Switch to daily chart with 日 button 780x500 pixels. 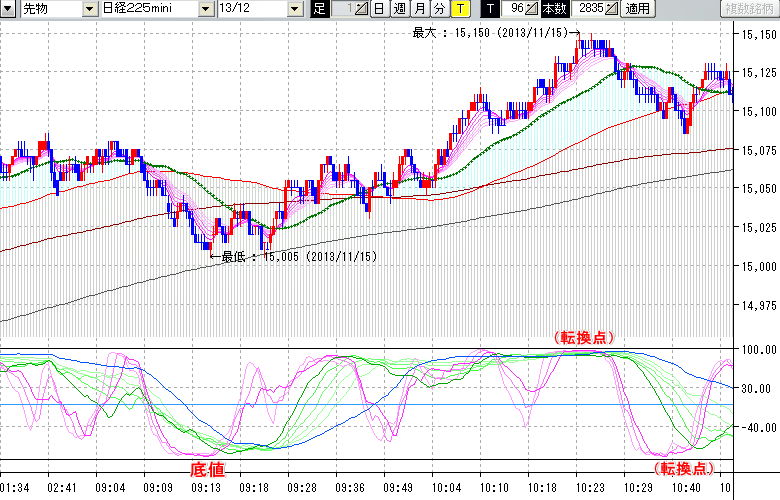379,9
